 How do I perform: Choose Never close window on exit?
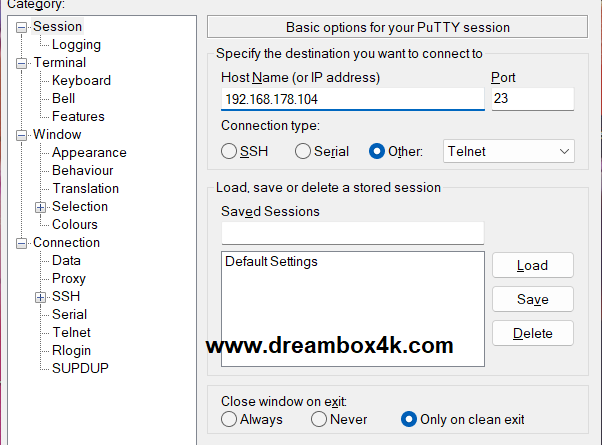click(319, 419)
